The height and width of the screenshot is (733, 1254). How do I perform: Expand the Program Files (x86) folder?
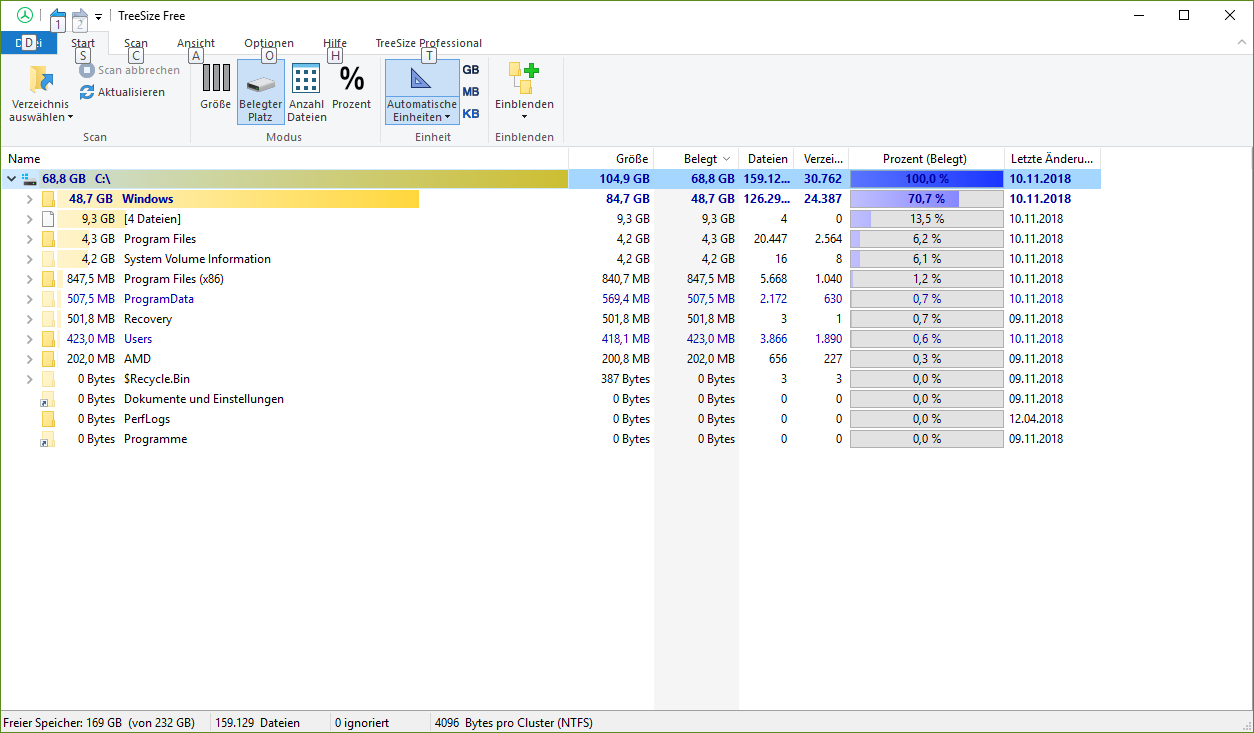(29, 279)
